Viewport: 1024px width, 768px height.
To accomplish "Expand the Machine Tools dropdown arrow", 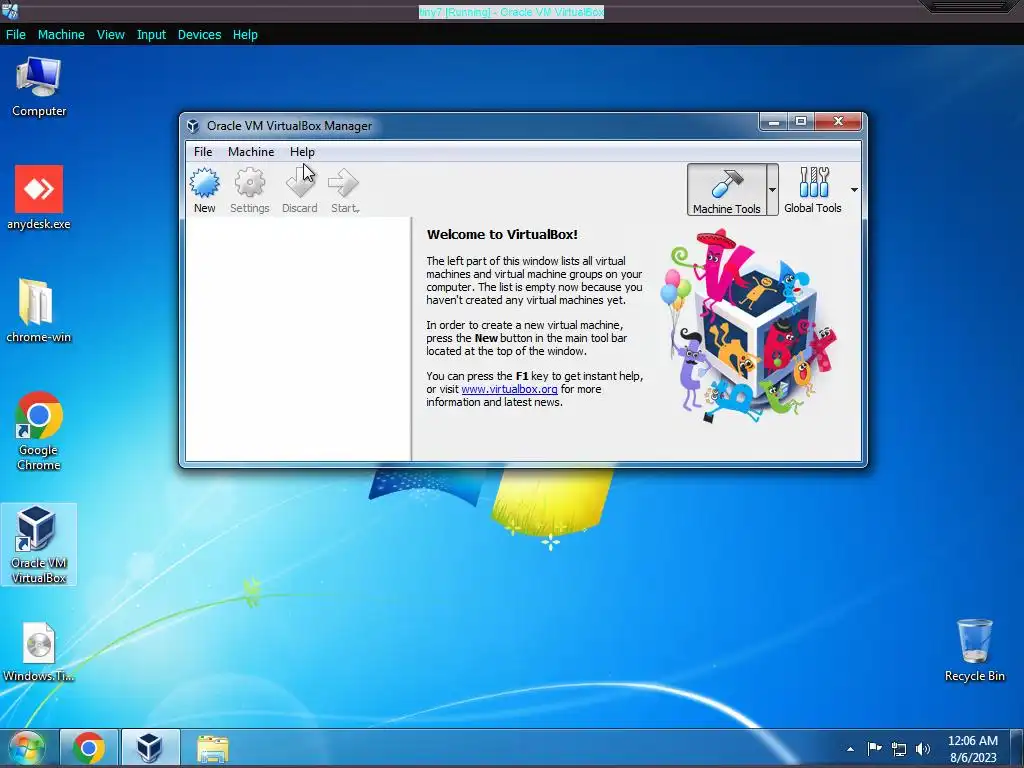I will (772, 189).
